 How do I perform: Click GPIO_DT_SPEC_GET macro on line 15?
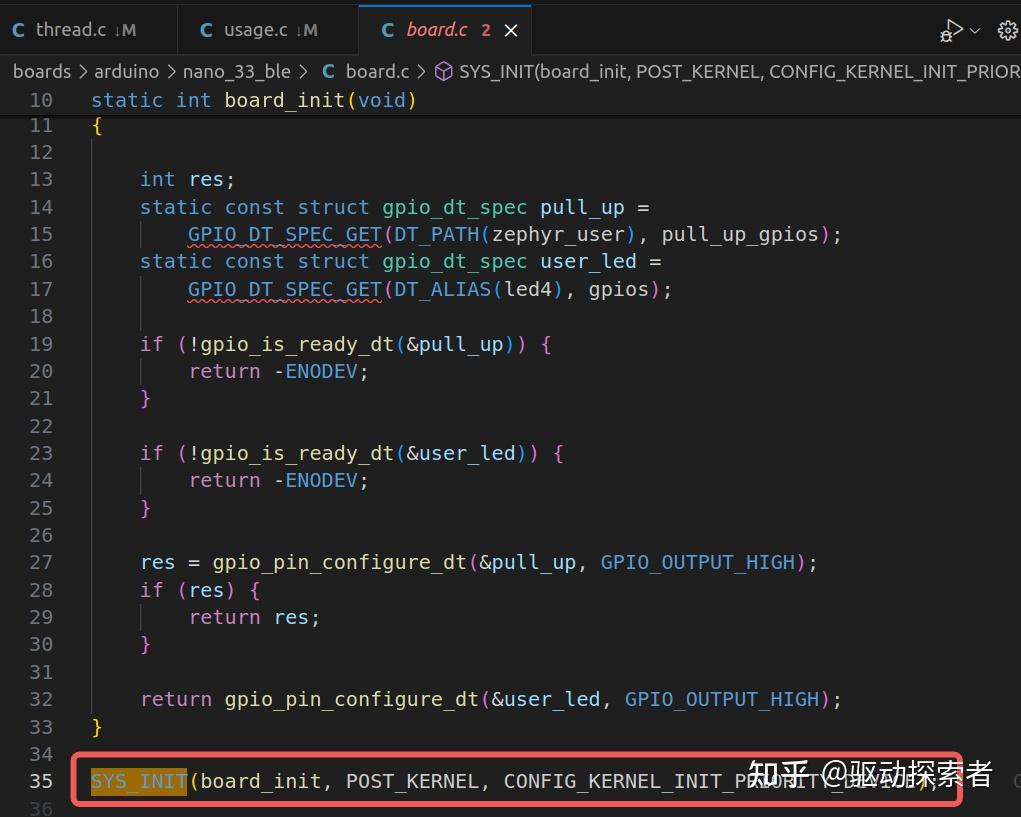pyautogui.click(x=285, y=234)
